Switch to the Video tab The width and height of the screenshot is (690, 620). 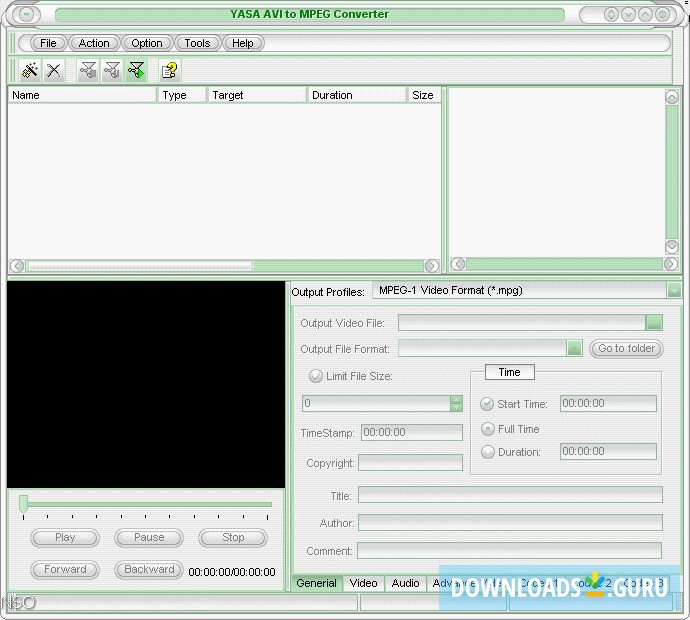coord(363,583)
